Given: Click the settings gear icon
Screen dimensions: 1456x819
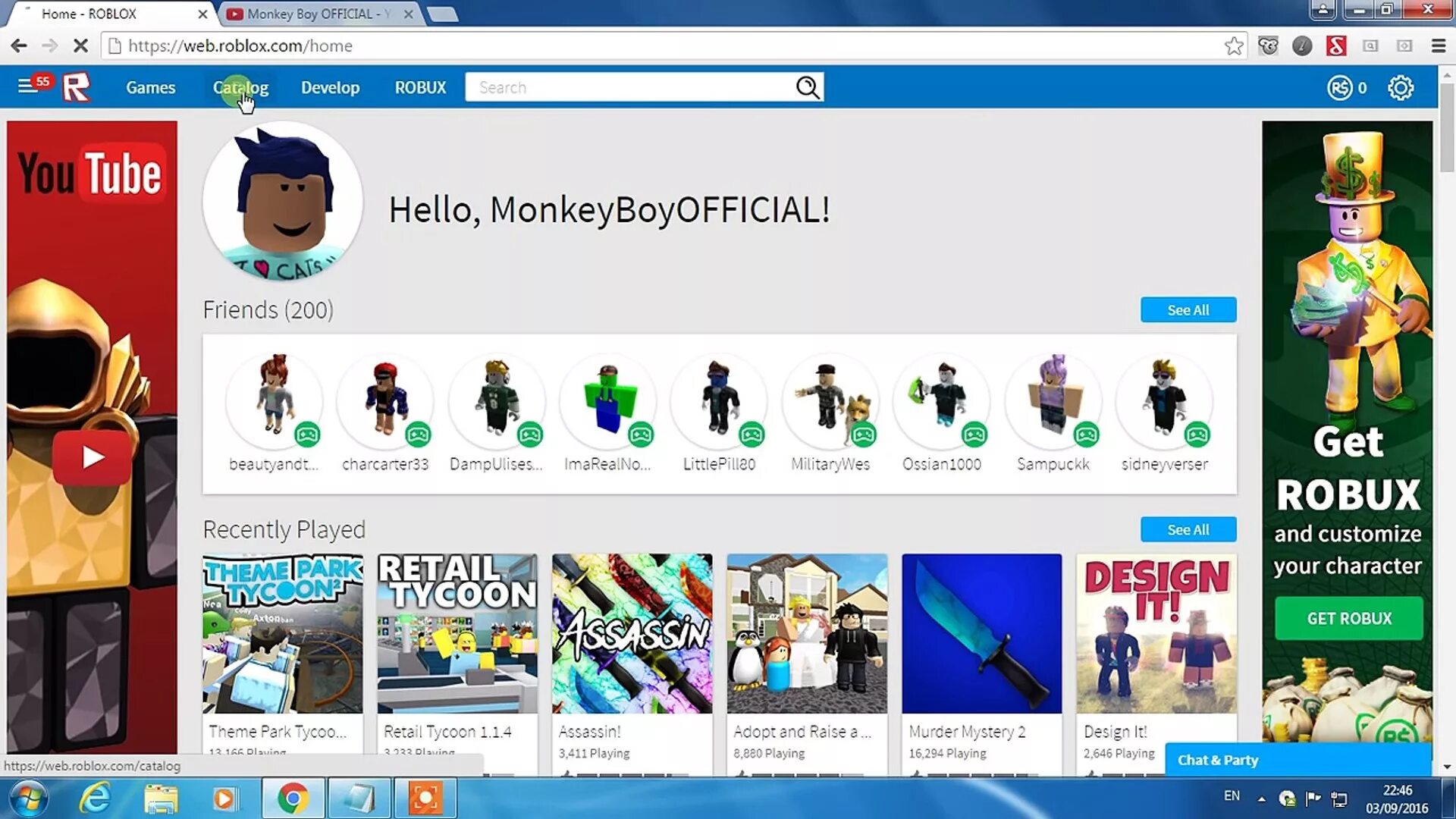Looking at the screenshot, I should [1400, 87].
